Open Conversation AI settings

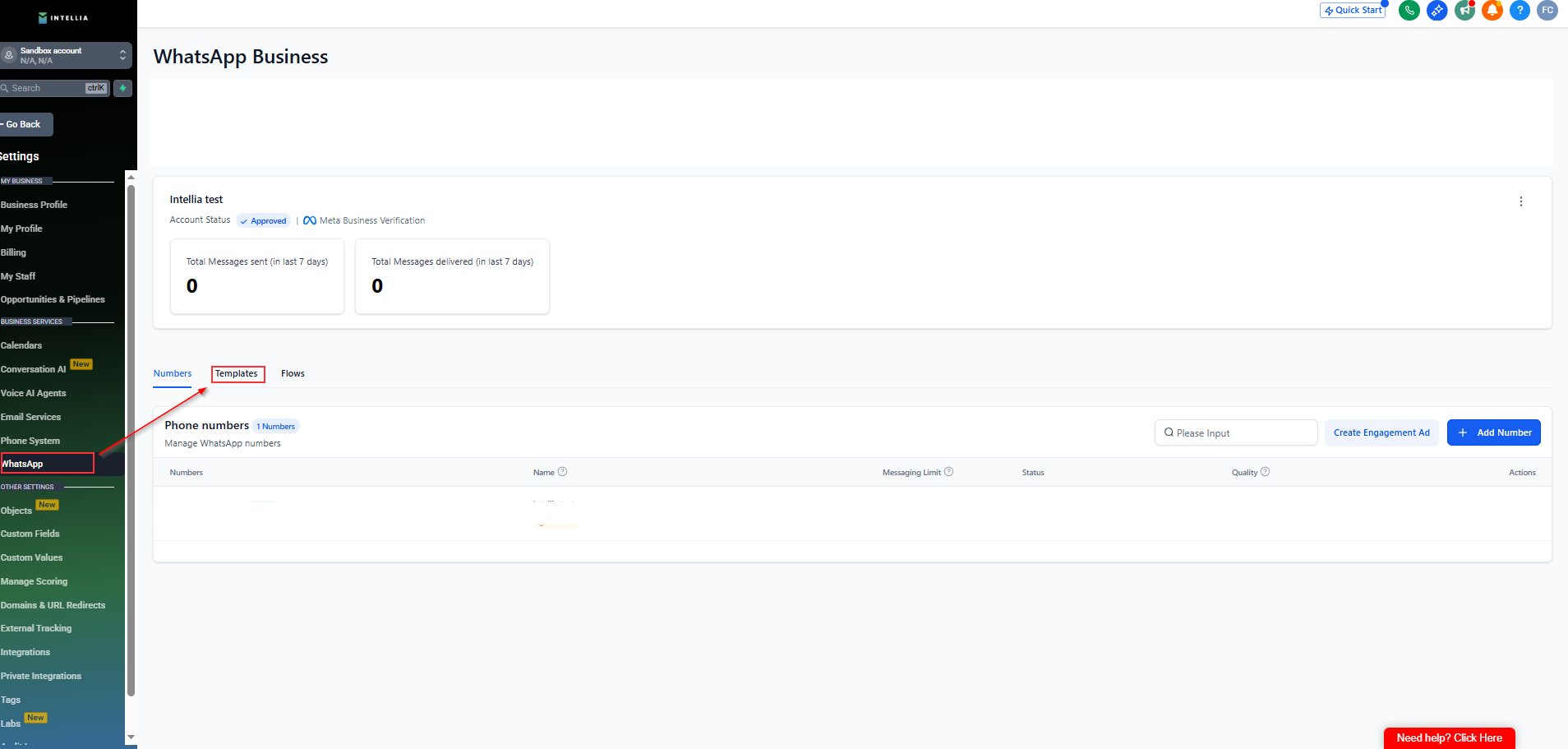coord(34,369)
